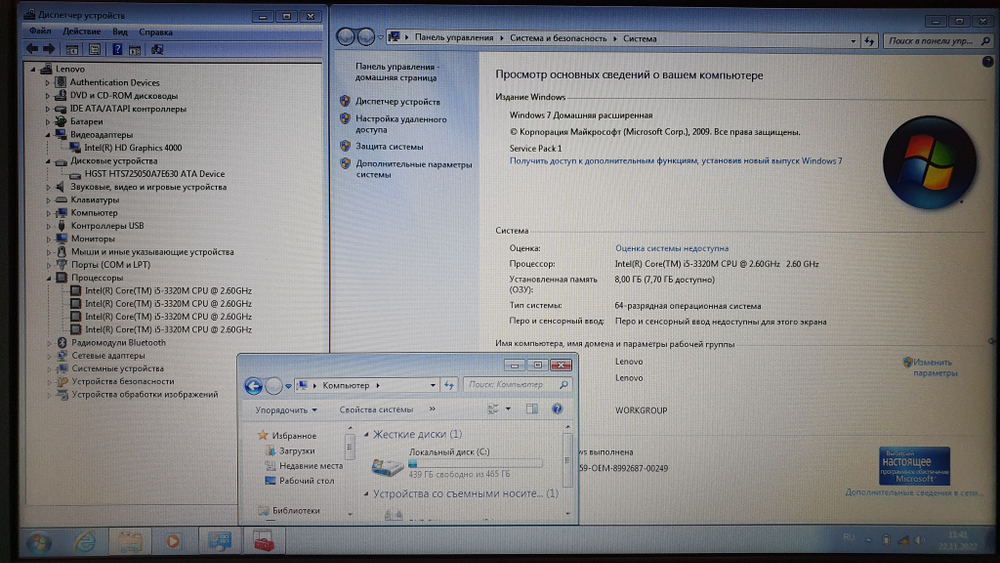Collapse the Lenovo root node
This screenshot has height=563, width=1000.
click(33, 69)
